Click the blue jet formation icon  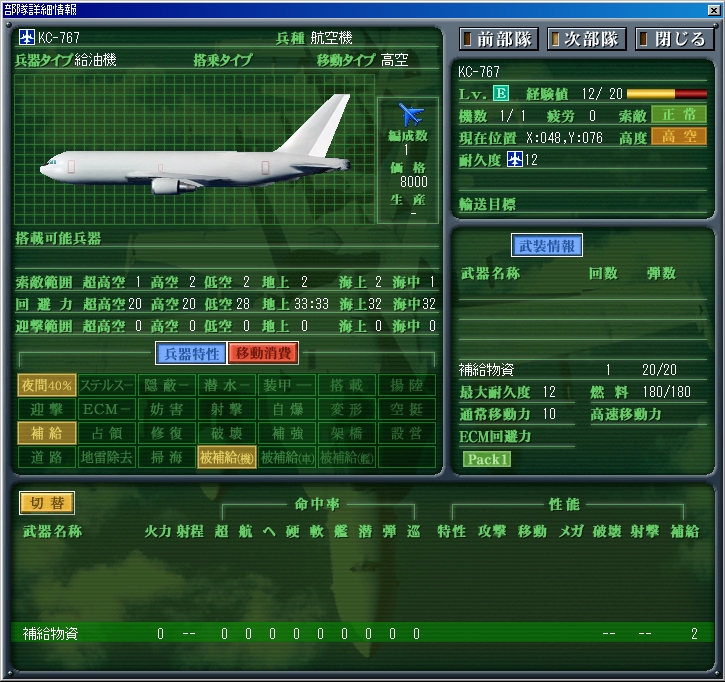[x=411, y=114]
